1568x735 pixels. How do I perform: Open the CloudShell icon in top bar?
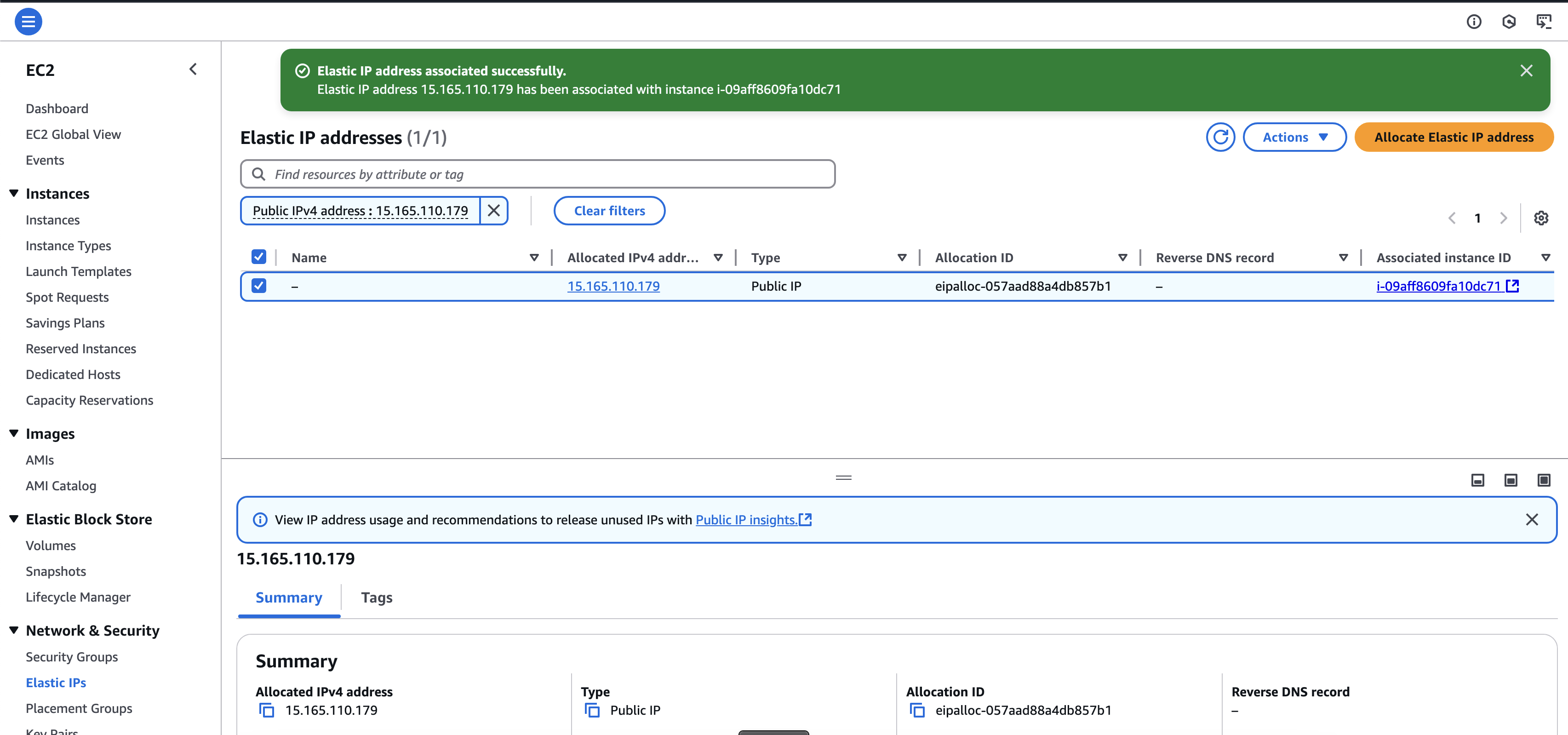coord(1544,22)
